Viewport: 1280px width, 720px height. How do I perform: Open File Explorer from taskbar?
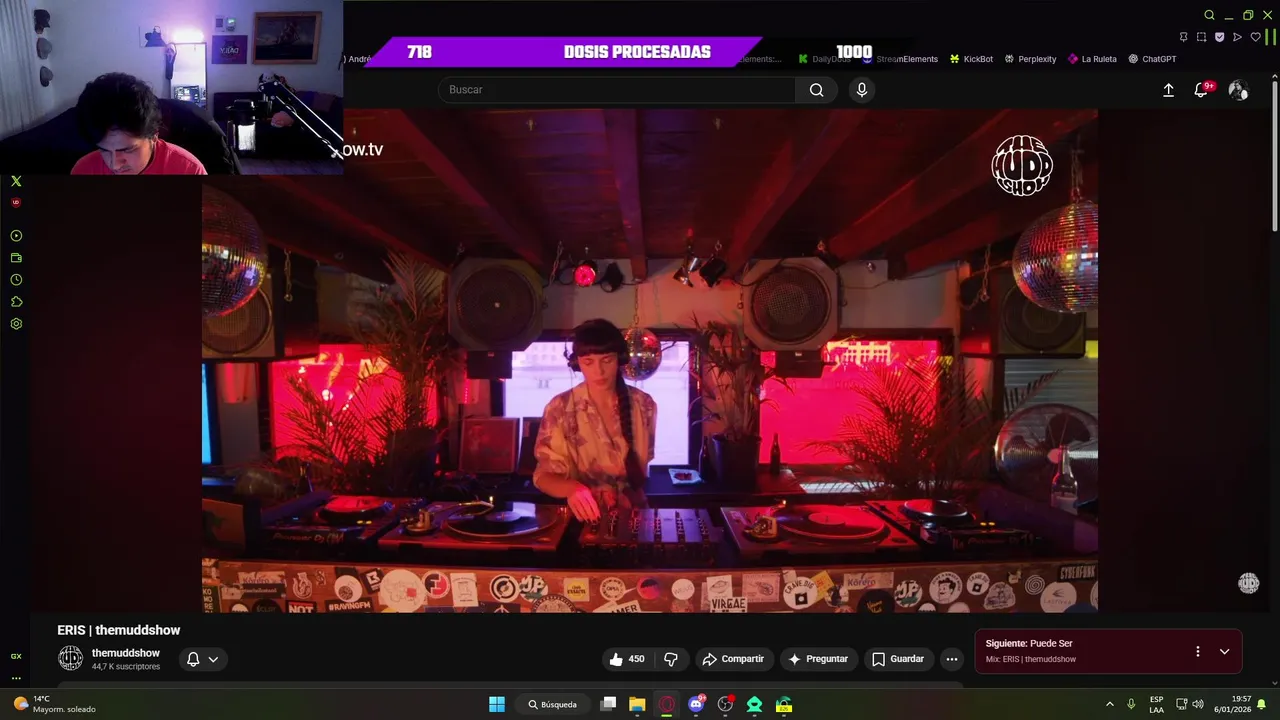click(637, 704)
